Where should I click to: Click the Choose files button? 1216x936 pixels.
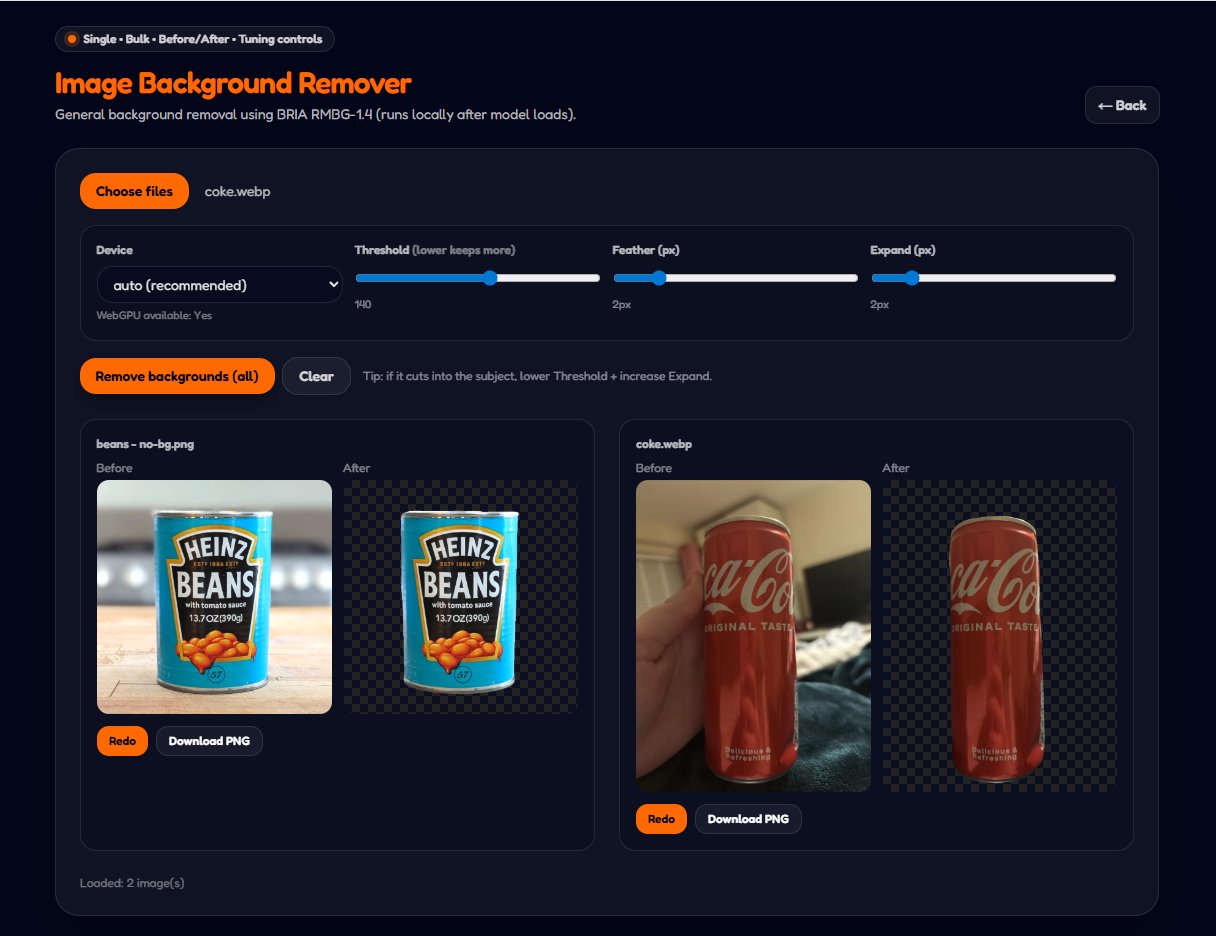pyautogui.click(x=134, y=191)
